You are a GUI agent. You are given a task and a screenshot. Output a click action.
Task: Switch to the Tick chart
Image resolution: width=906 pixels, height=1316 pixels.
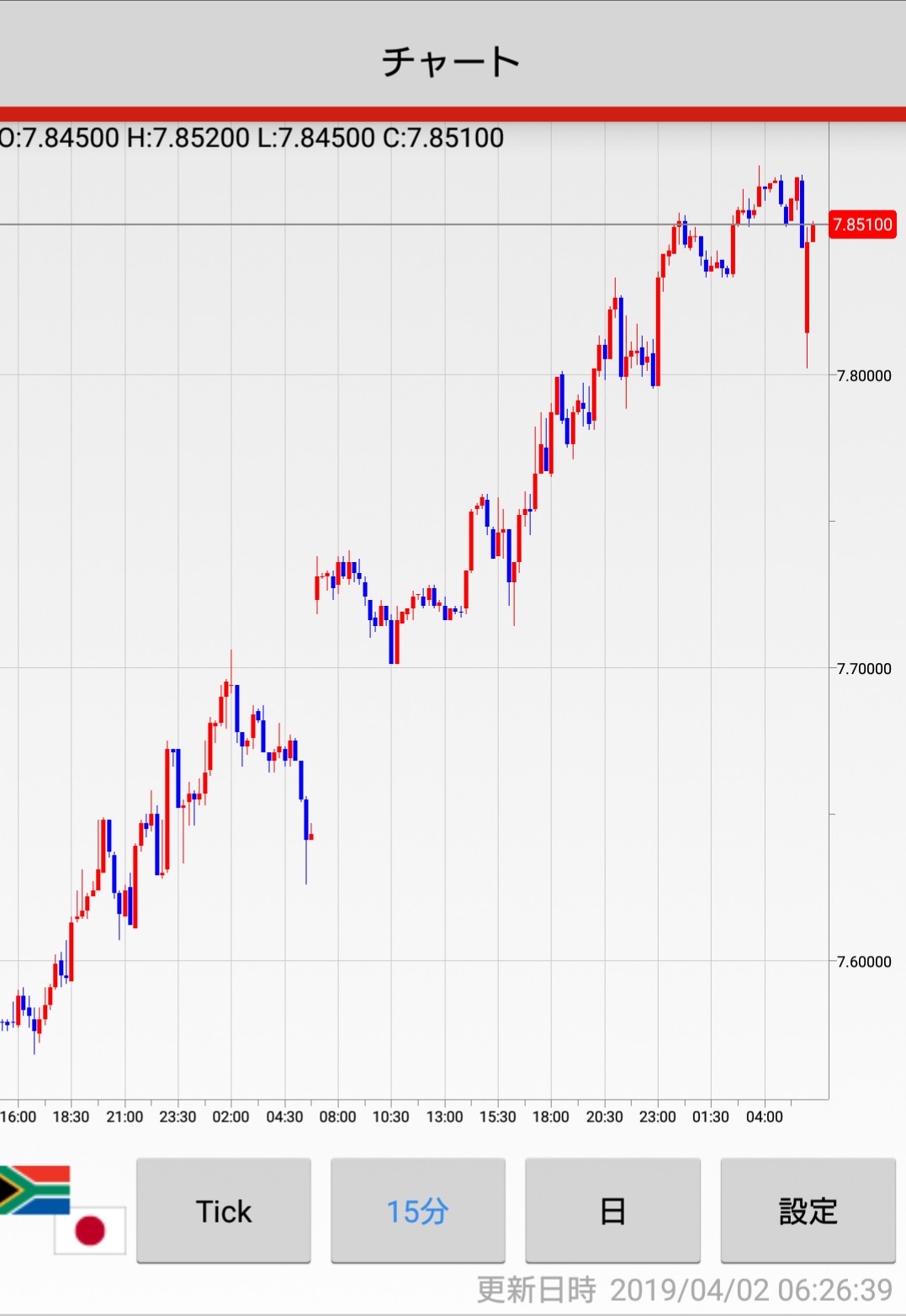tap(224, 1211)
